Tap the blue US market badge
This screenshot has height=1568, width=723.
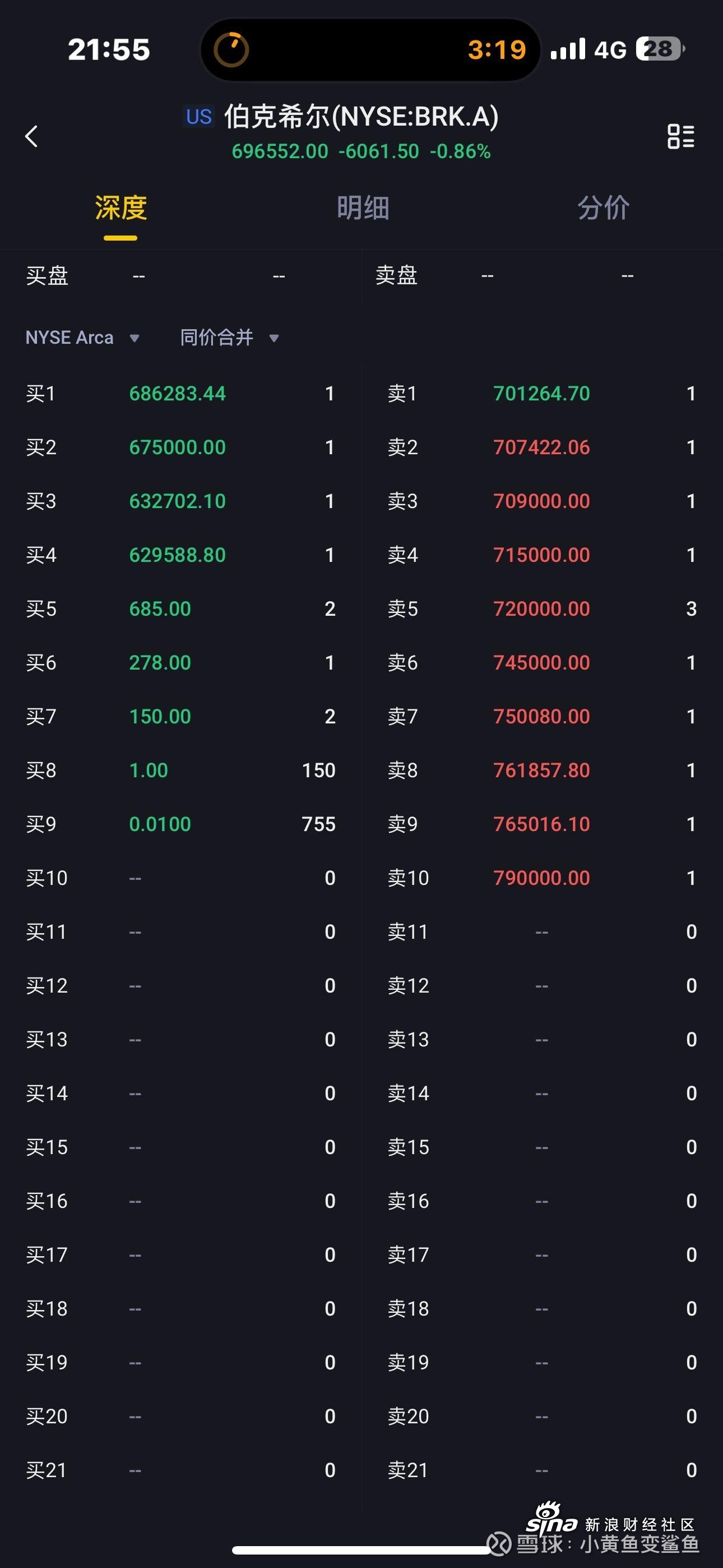coord(199,116)
